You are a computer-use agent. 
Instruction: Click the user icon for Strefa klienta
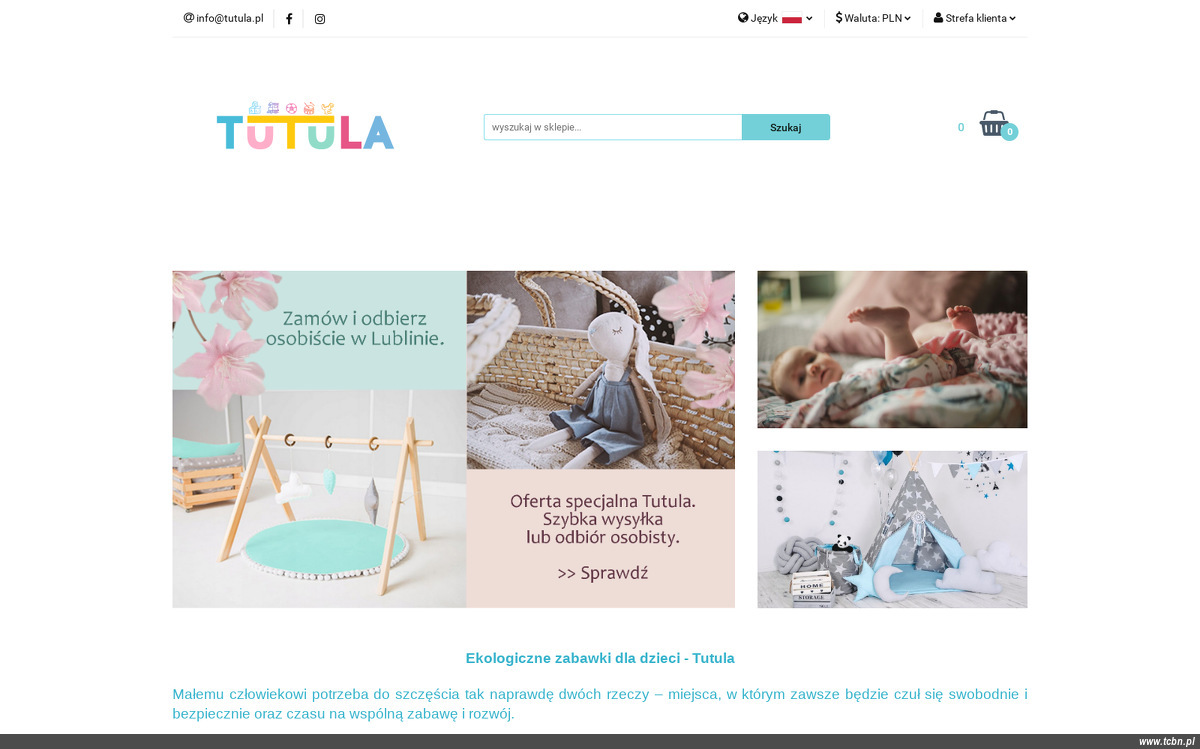coord(938,18)
